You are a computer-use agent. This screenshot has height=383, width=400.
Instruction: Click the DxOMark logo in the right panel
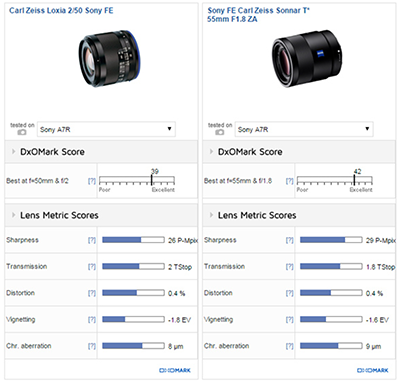pos(372,370)
